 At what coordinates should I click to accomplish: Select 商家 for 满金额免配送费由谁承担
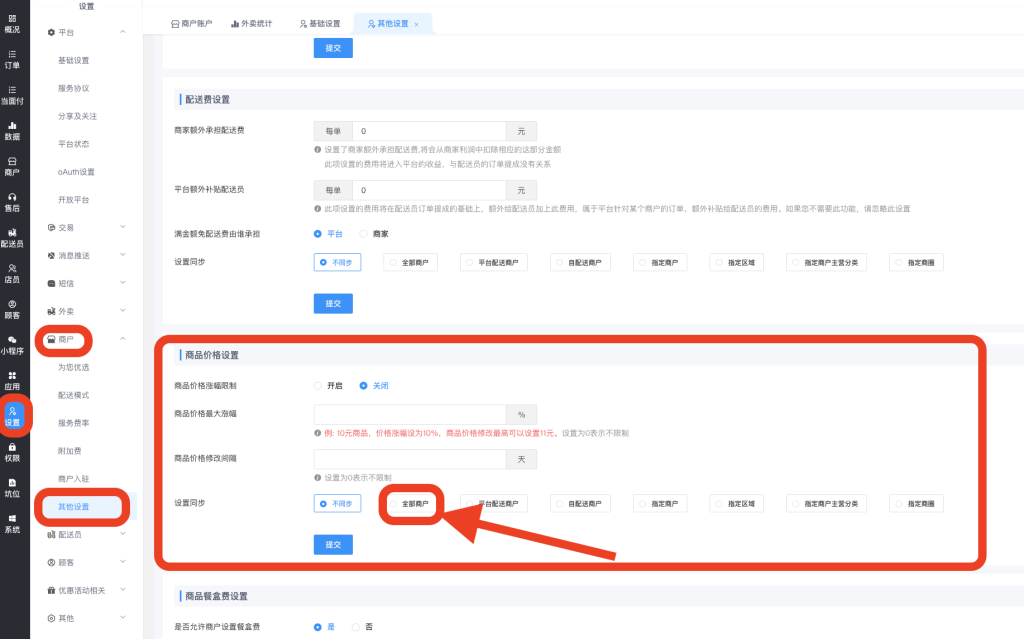(364, 233)
